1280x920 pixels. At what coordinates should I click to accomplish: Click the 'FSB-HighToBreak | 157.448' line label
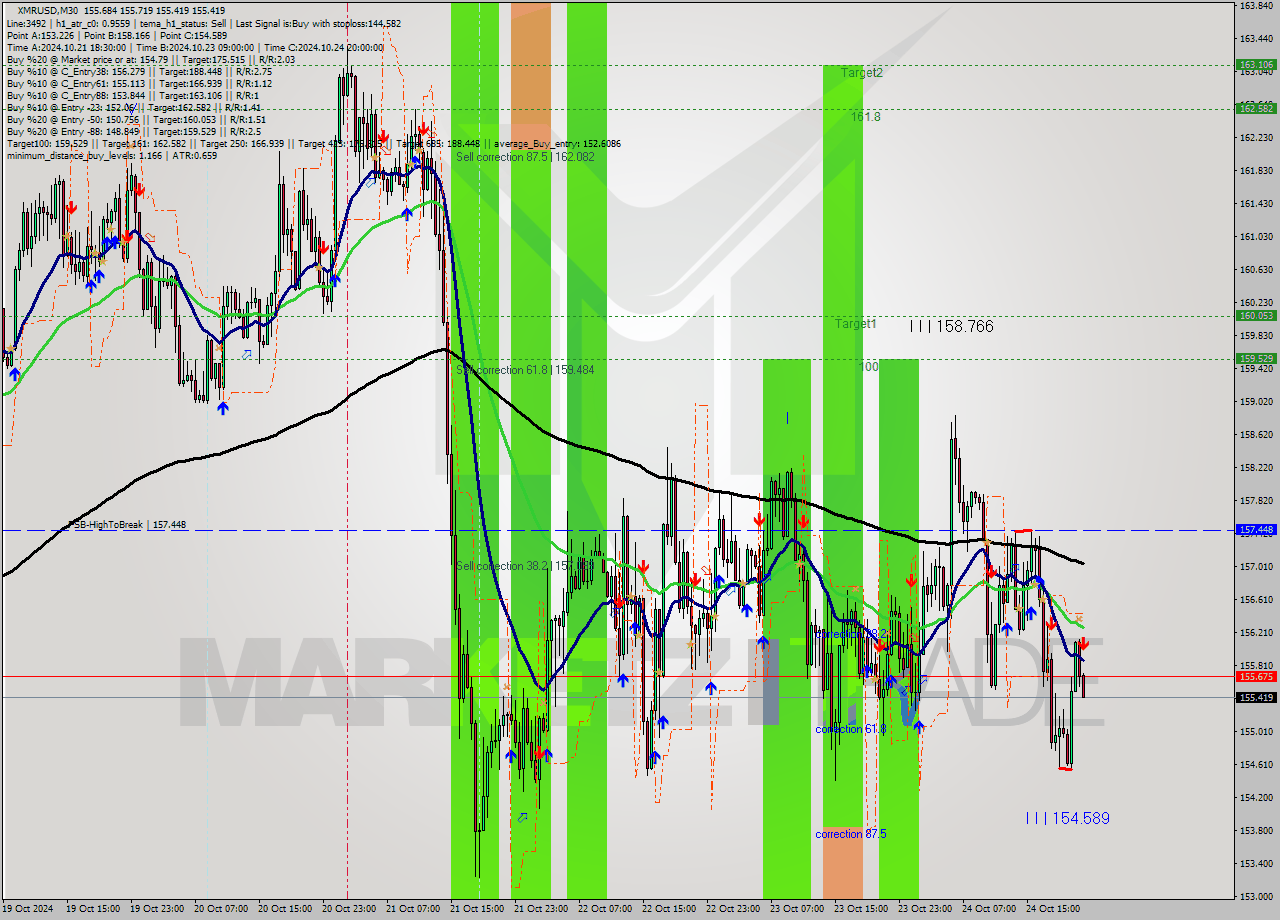[x=126, y=524]
